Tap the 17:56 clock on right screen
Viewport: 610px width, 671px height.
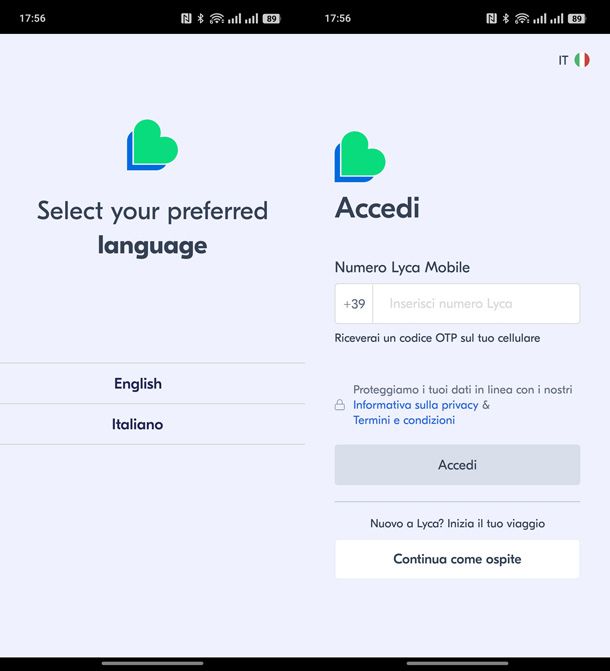[x=338, y=18]
